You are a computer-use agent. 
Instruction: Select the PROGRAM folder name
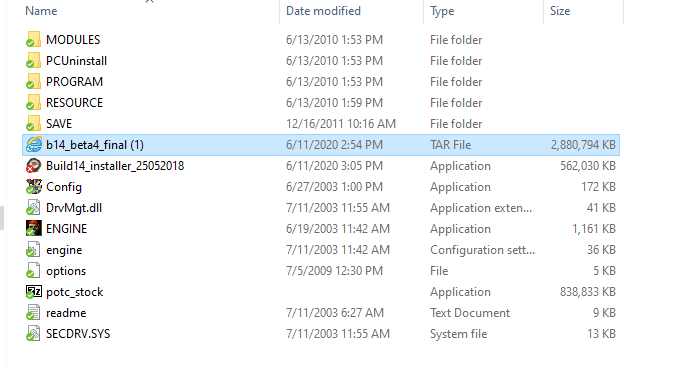[74, 82]
